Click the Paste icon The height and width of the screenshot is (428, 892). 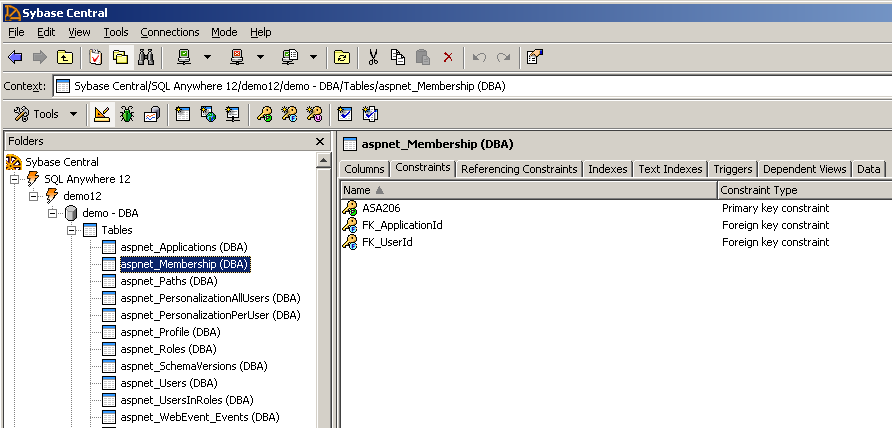click(423, 57)
